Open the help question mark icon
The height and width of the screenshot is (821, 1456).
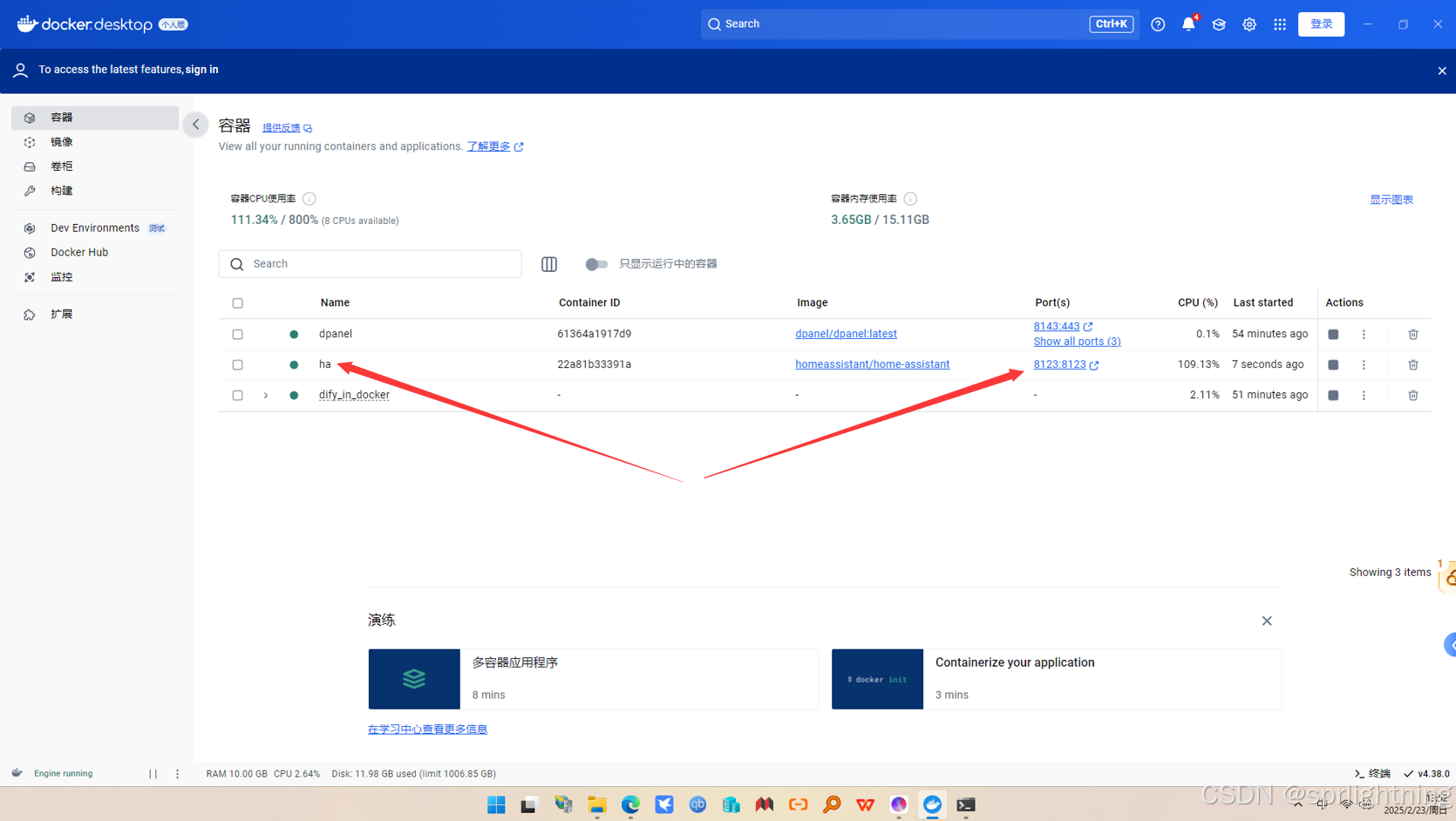[x=1158, y=24]
